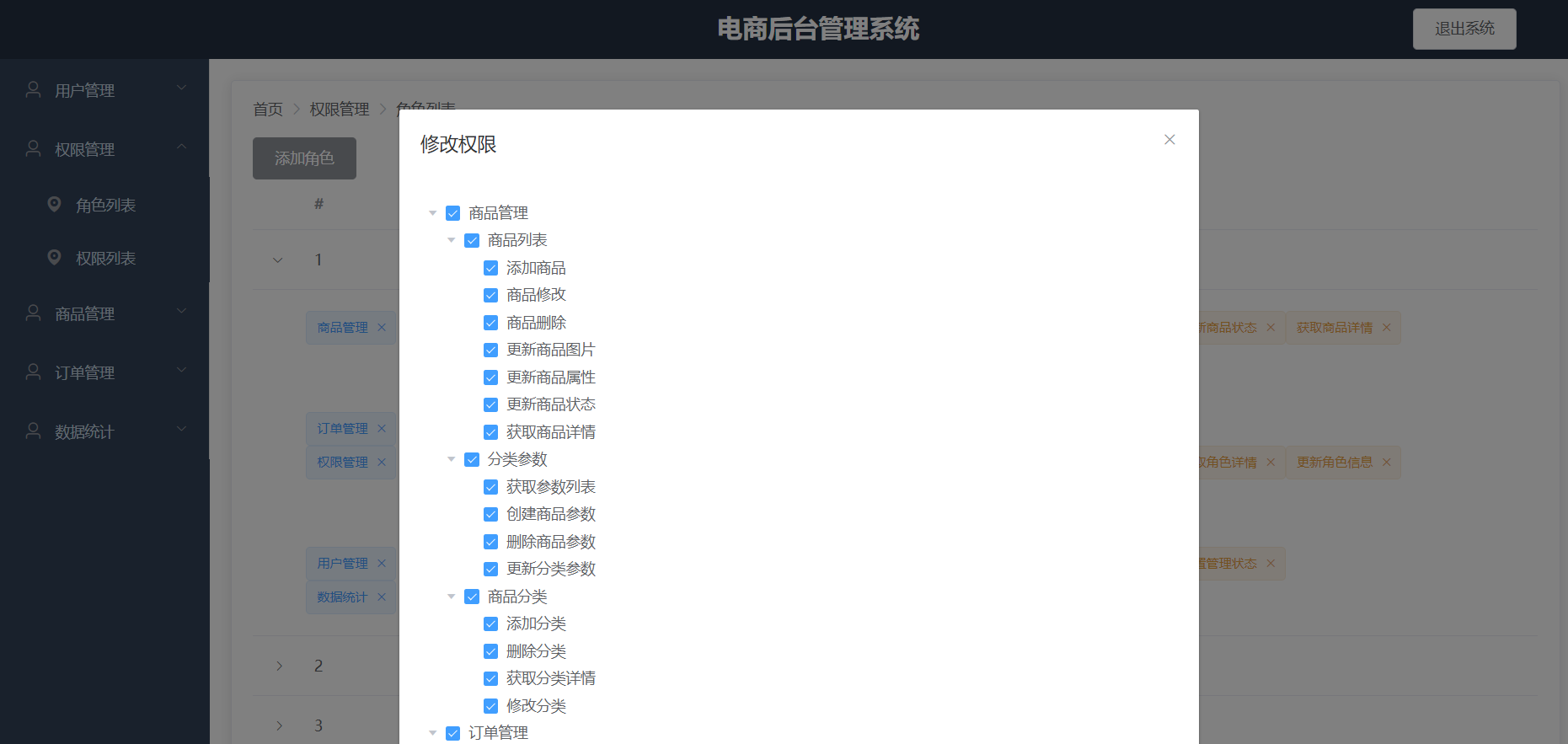Toggle the 删除商品参数 checkbox
The width and height of the screenshot is (1568, 744).
click(491, 542)
